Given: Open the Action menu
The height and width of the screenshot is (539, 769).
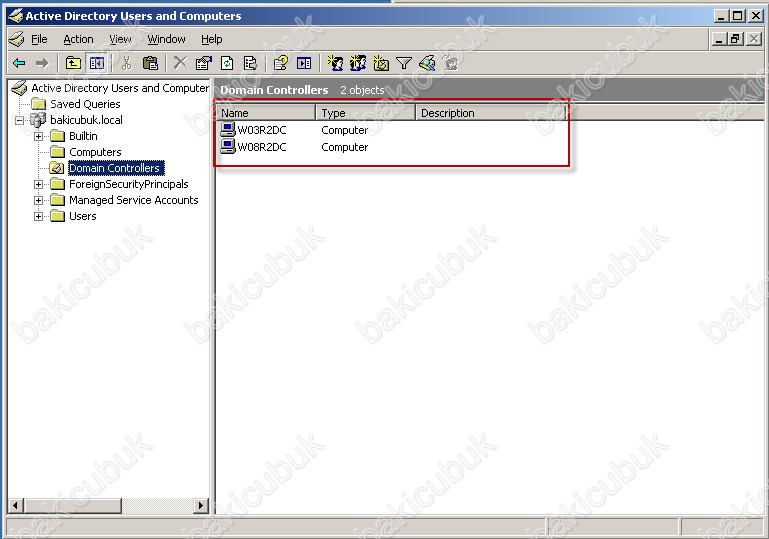Looking at the screenshot, I should (x=78, y=39).
